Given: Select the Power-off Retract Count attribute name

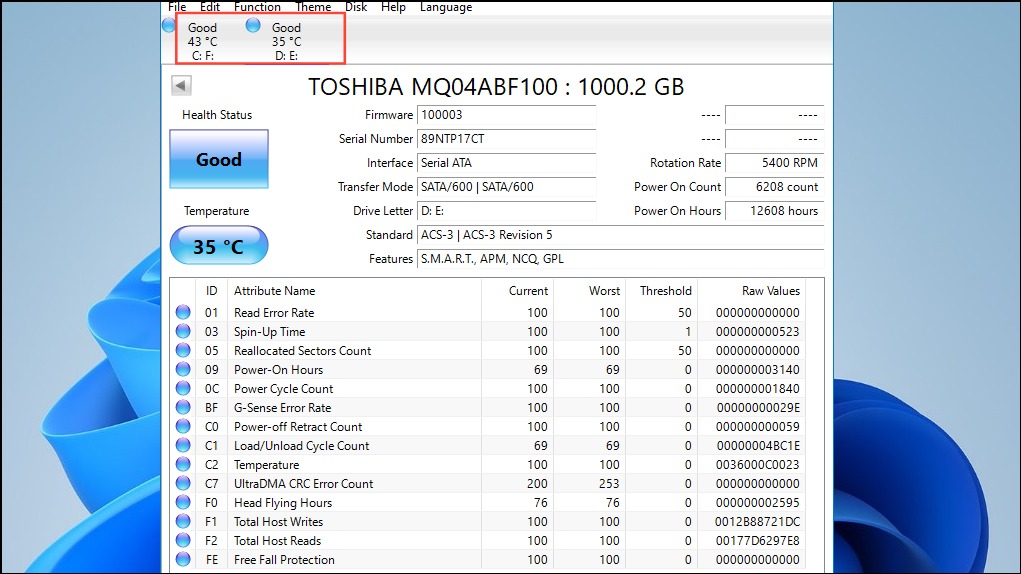Looking at the screenshot, I should 298,426.
